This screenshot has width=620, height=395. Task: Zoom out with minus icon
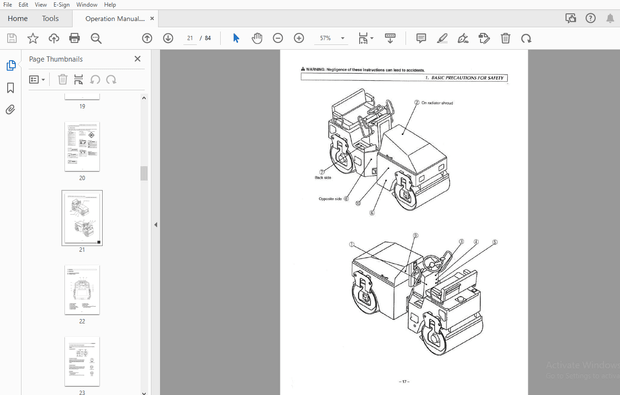point(278,38)
